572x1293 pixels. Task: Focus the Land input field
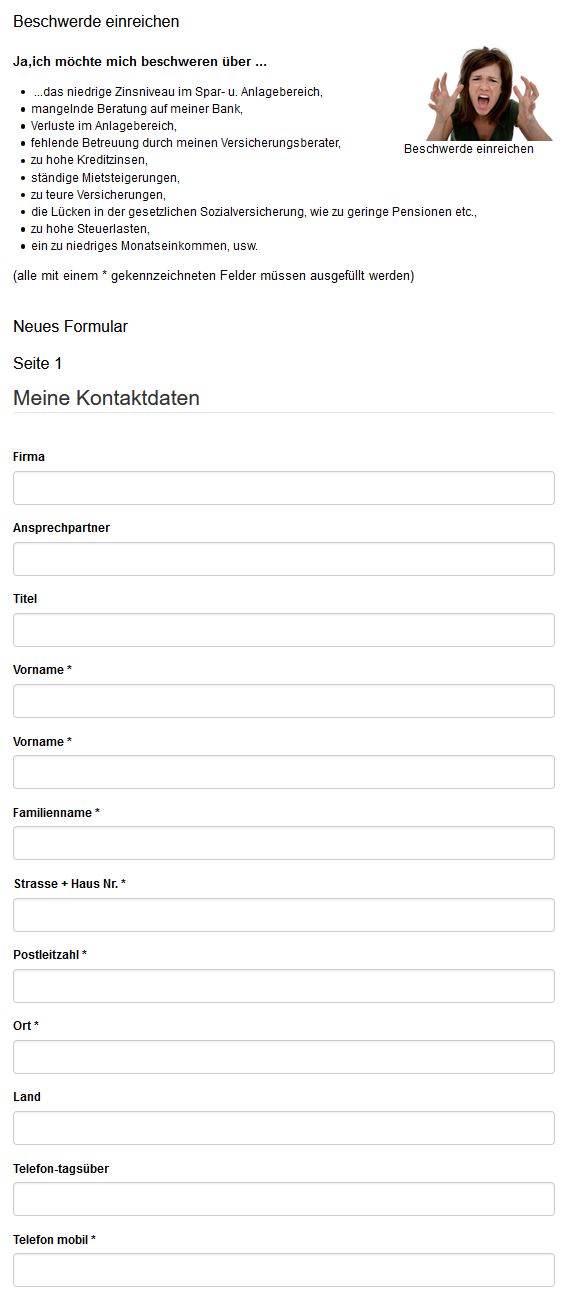[x=283, y=1128]
